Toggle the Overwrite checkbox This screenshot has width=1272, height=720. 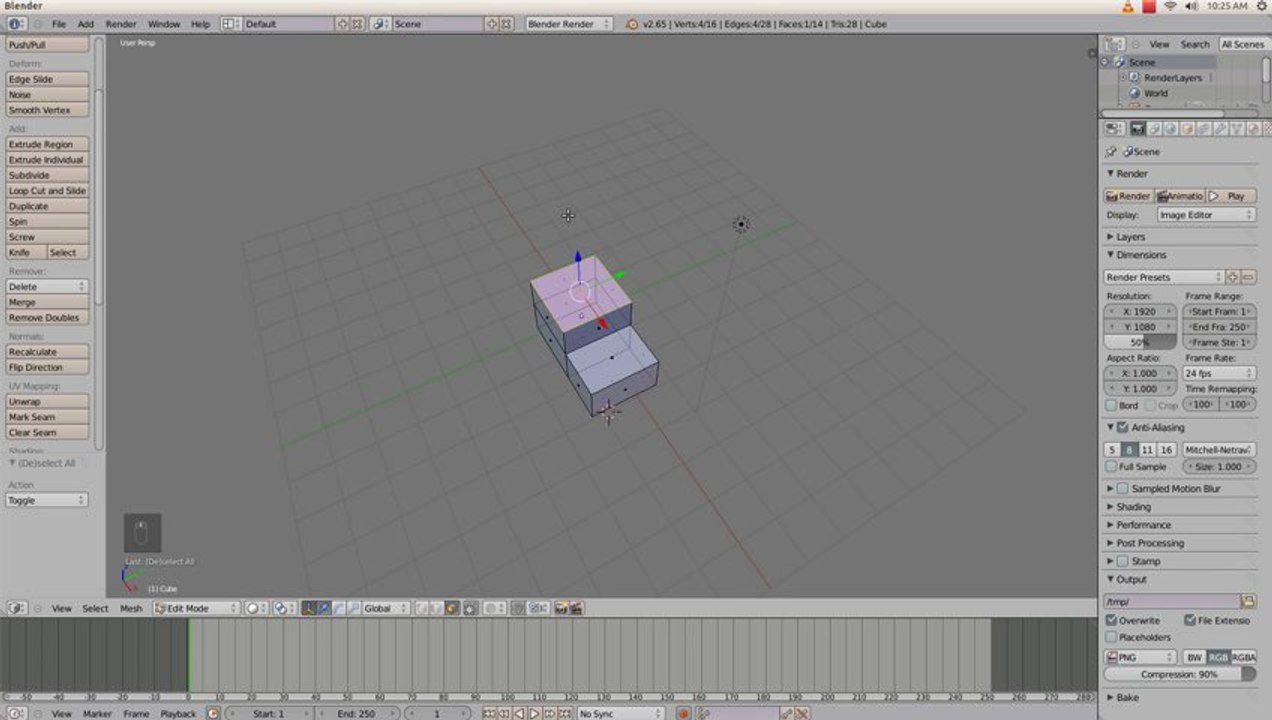(x=1112, y=620)
